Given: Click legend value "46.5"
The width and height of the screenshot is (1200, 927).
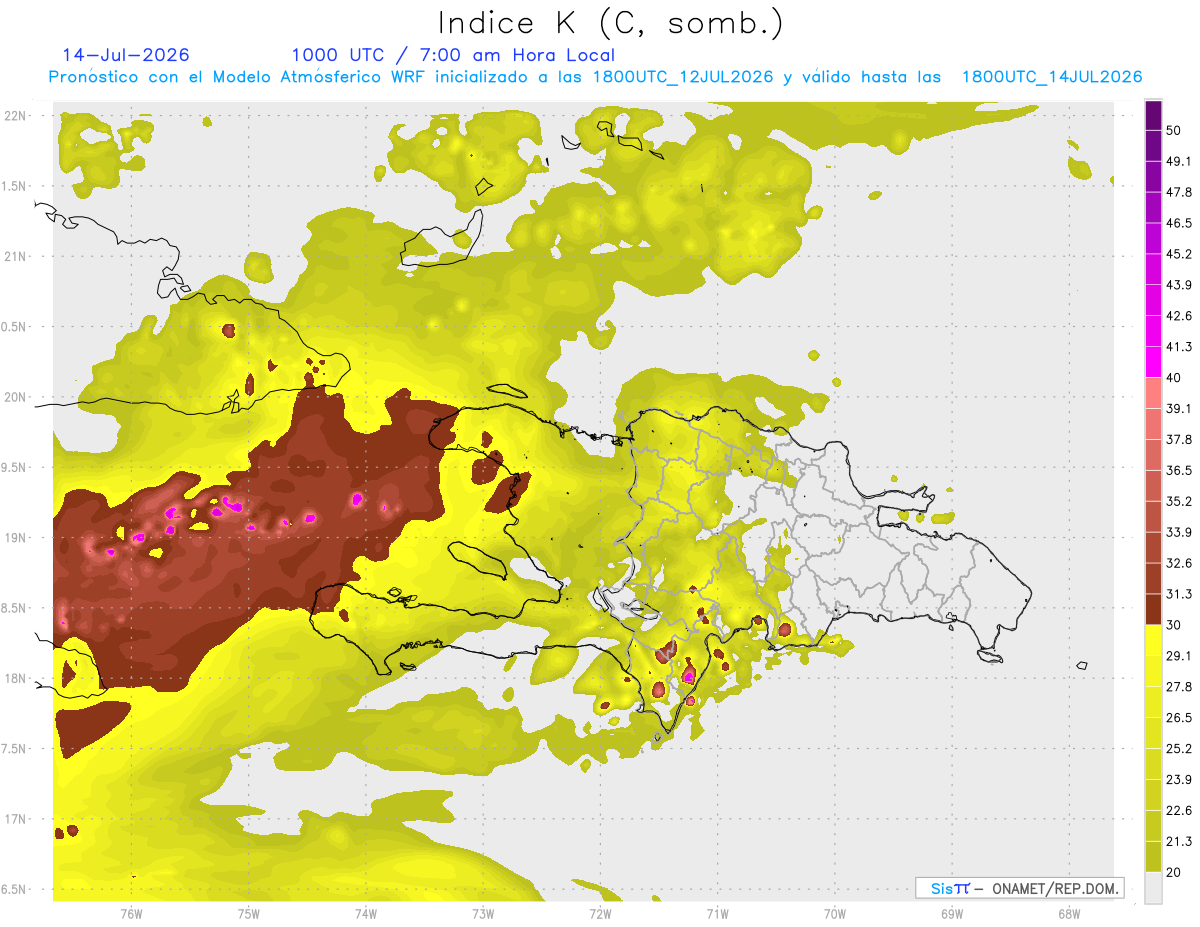Looking at the screenshot, I should [x=1179, y=224].
